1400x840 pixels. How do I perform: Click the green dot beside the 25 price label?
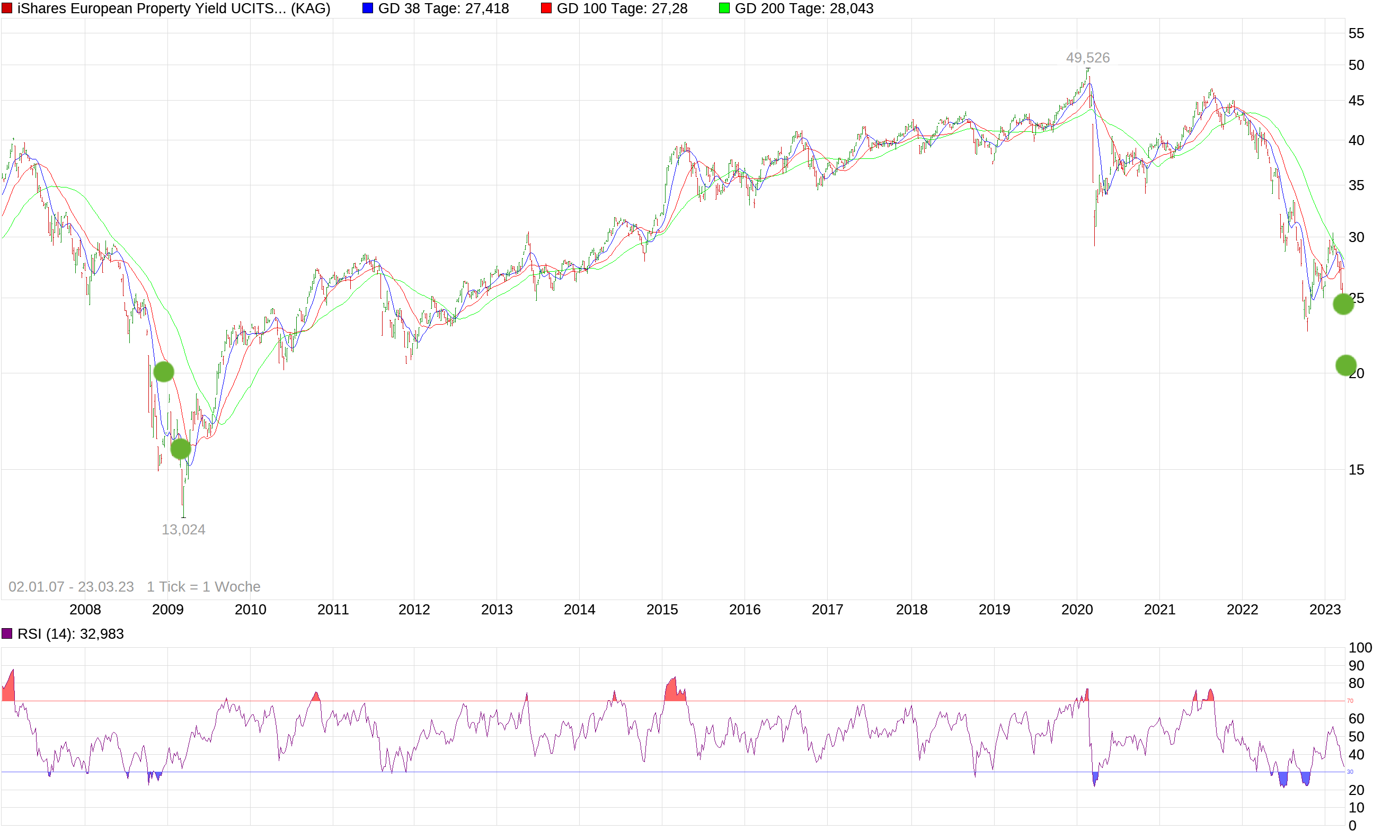tap(1343, 304)
